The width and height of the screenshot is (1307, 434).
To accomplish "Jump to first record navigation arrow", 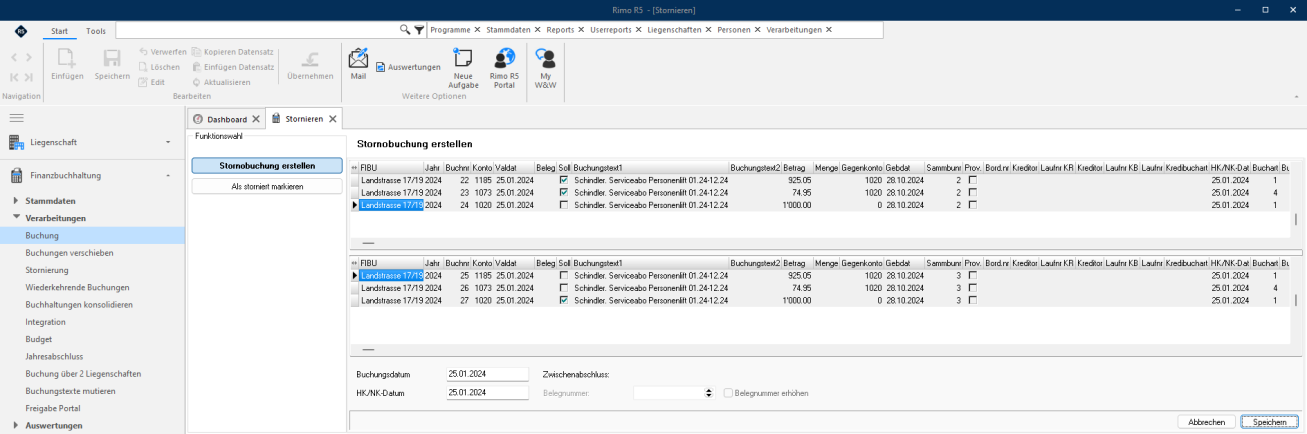I will pos(15,77).
